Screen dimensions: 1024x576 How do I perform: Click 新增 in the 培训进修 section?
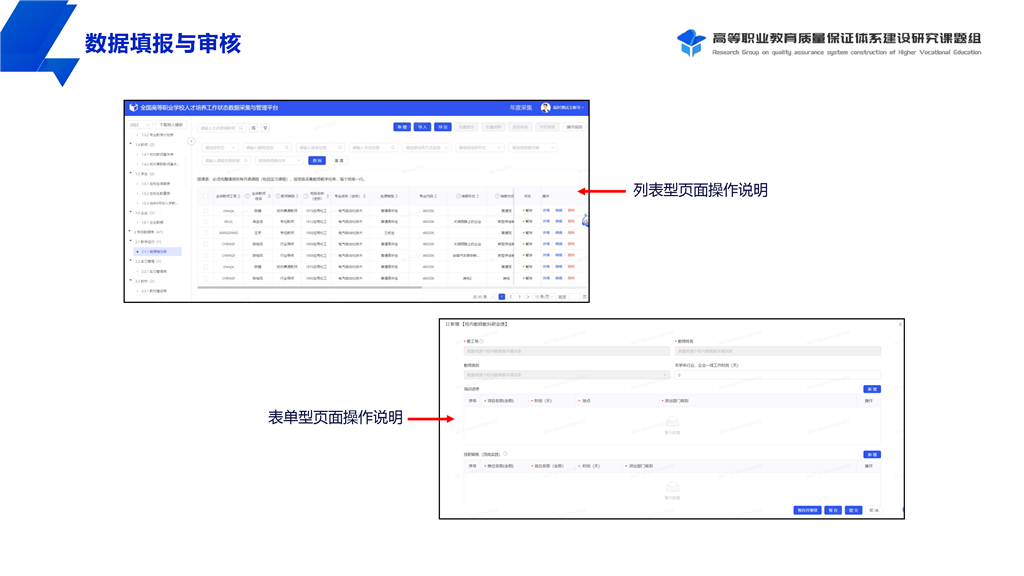[x=872, y=389]
